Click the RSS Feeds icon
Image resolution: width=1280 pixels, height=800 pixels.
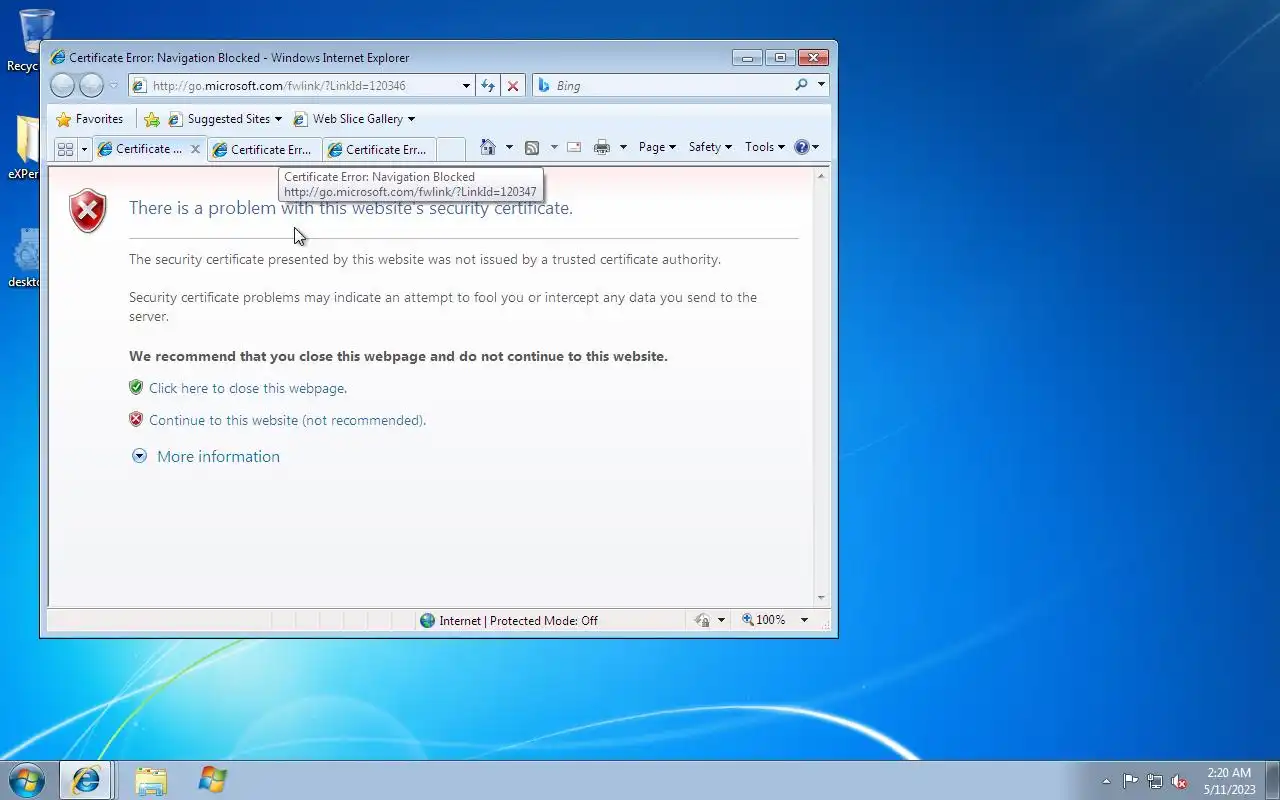(x=532, y=147)
